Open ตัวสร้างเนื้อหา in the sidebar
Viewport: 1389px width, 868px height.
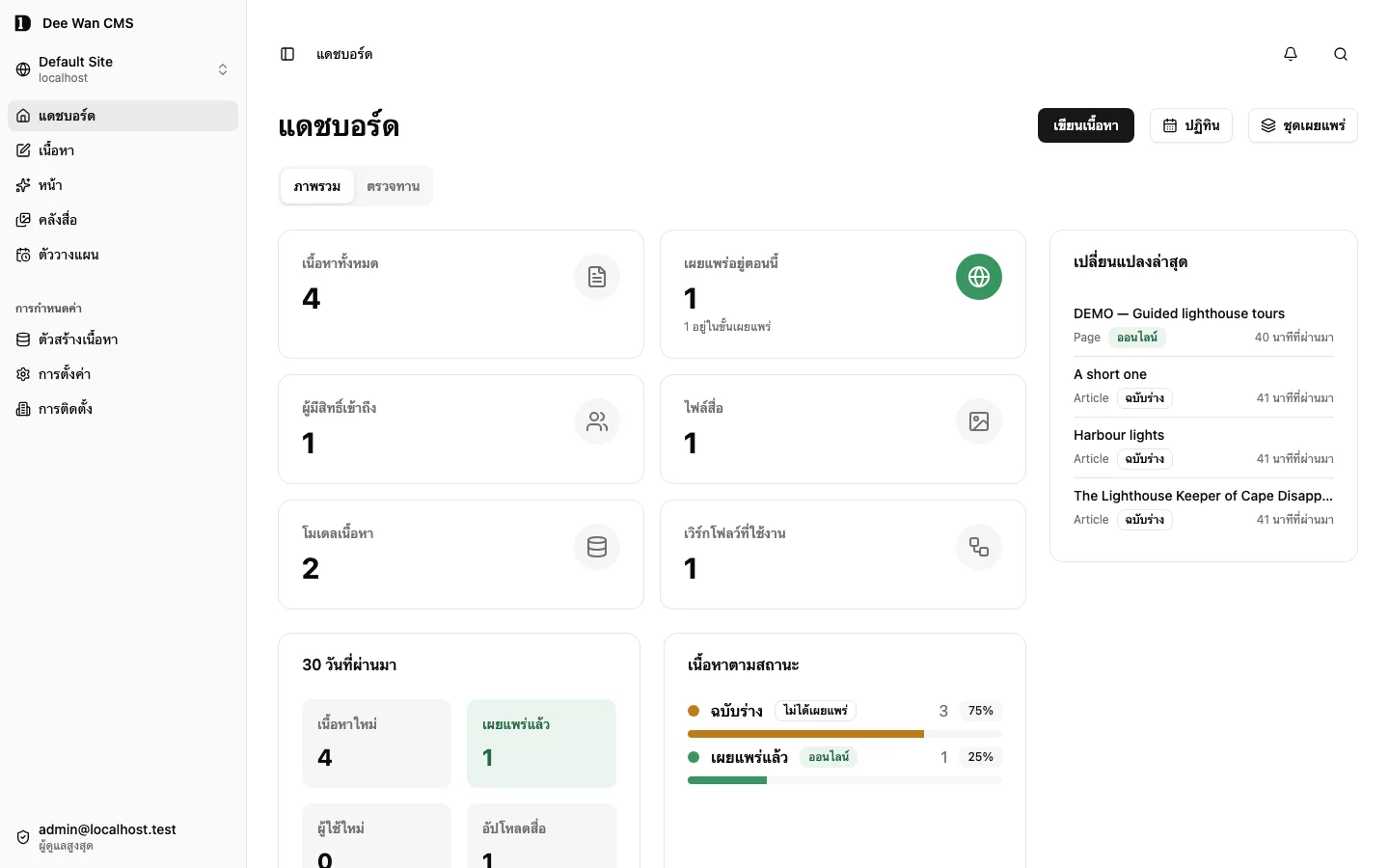point(123,339)
